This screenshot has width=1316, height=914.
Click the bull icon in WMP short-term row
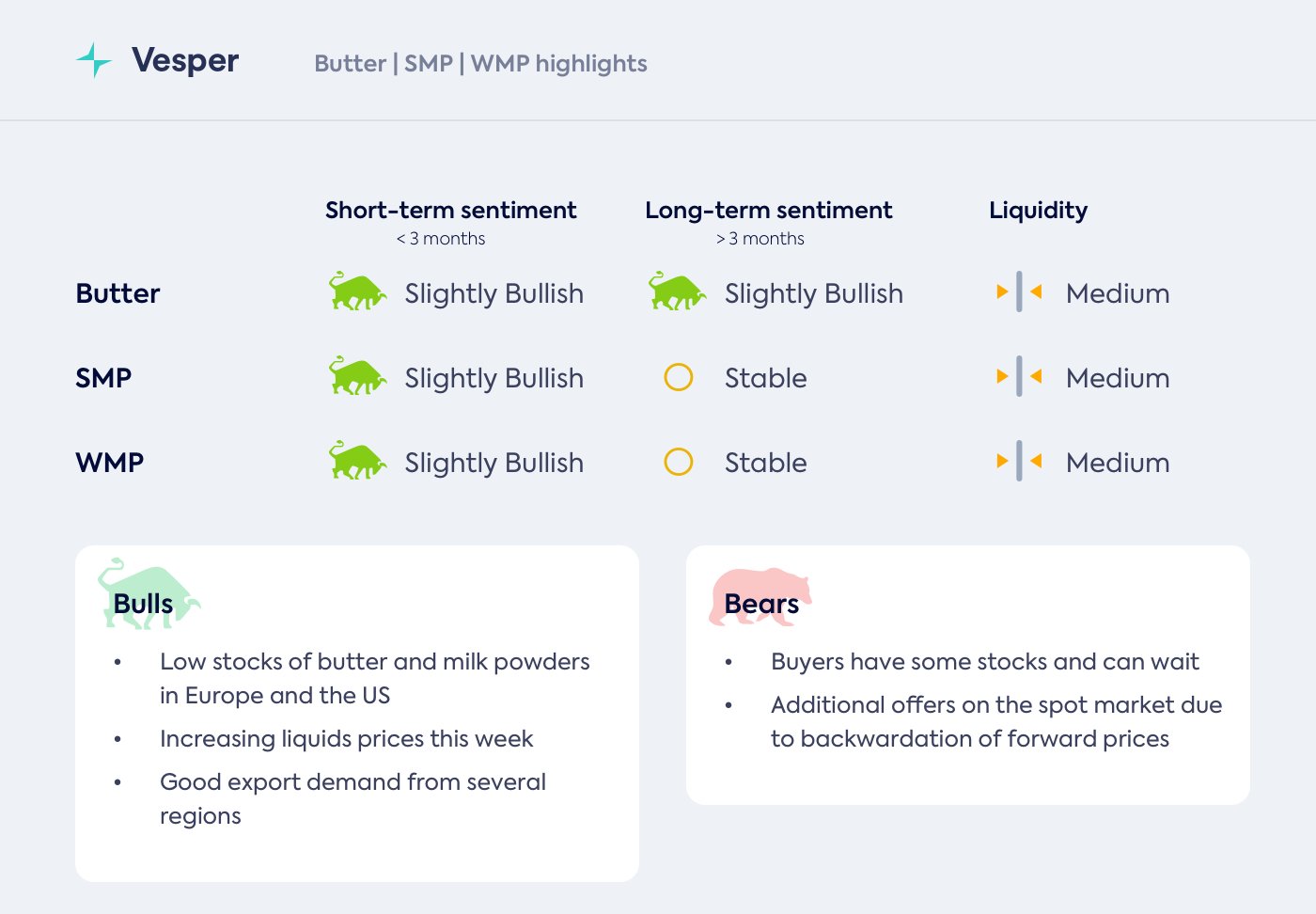(357, 462)
